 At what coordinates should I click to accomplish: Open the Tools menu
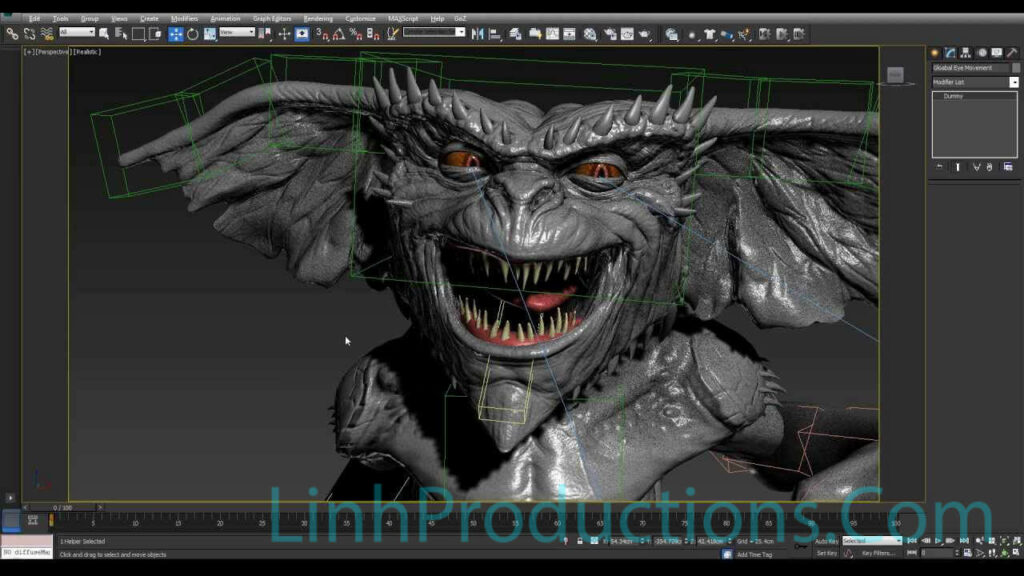pos(60,18)
